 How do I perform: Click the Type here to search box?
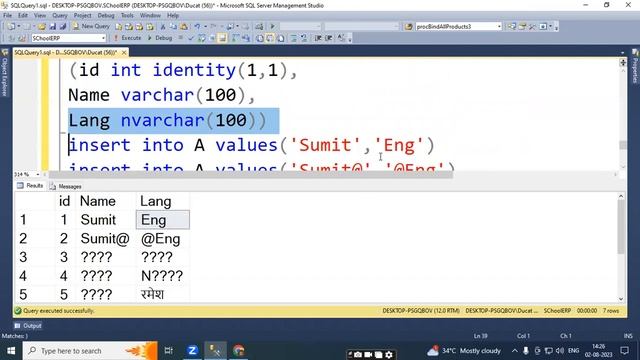pos(90,351)
